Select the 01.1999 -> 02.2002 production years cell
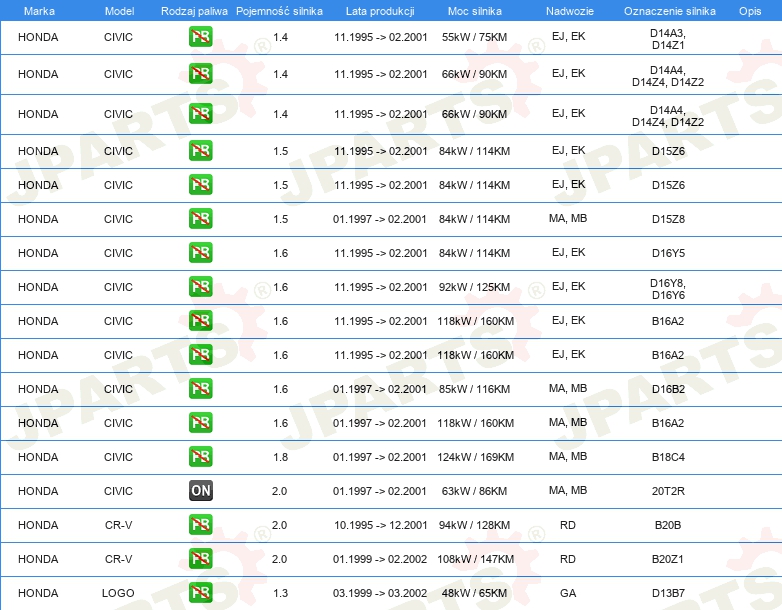This screenshot has width=782, height=610. tap(380, 559)
